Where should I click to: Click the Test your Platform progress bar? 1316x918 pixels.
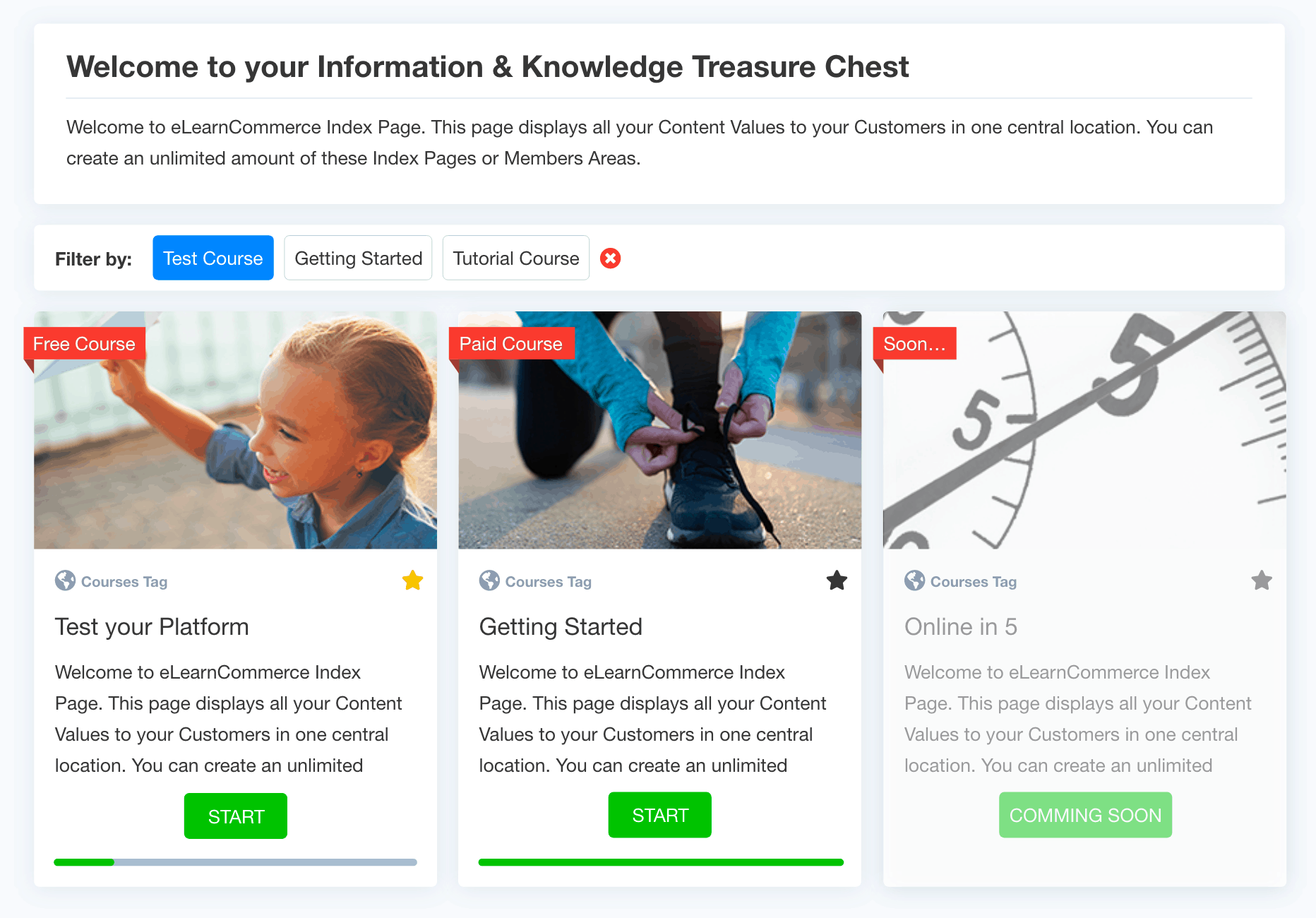pos(236,862)
